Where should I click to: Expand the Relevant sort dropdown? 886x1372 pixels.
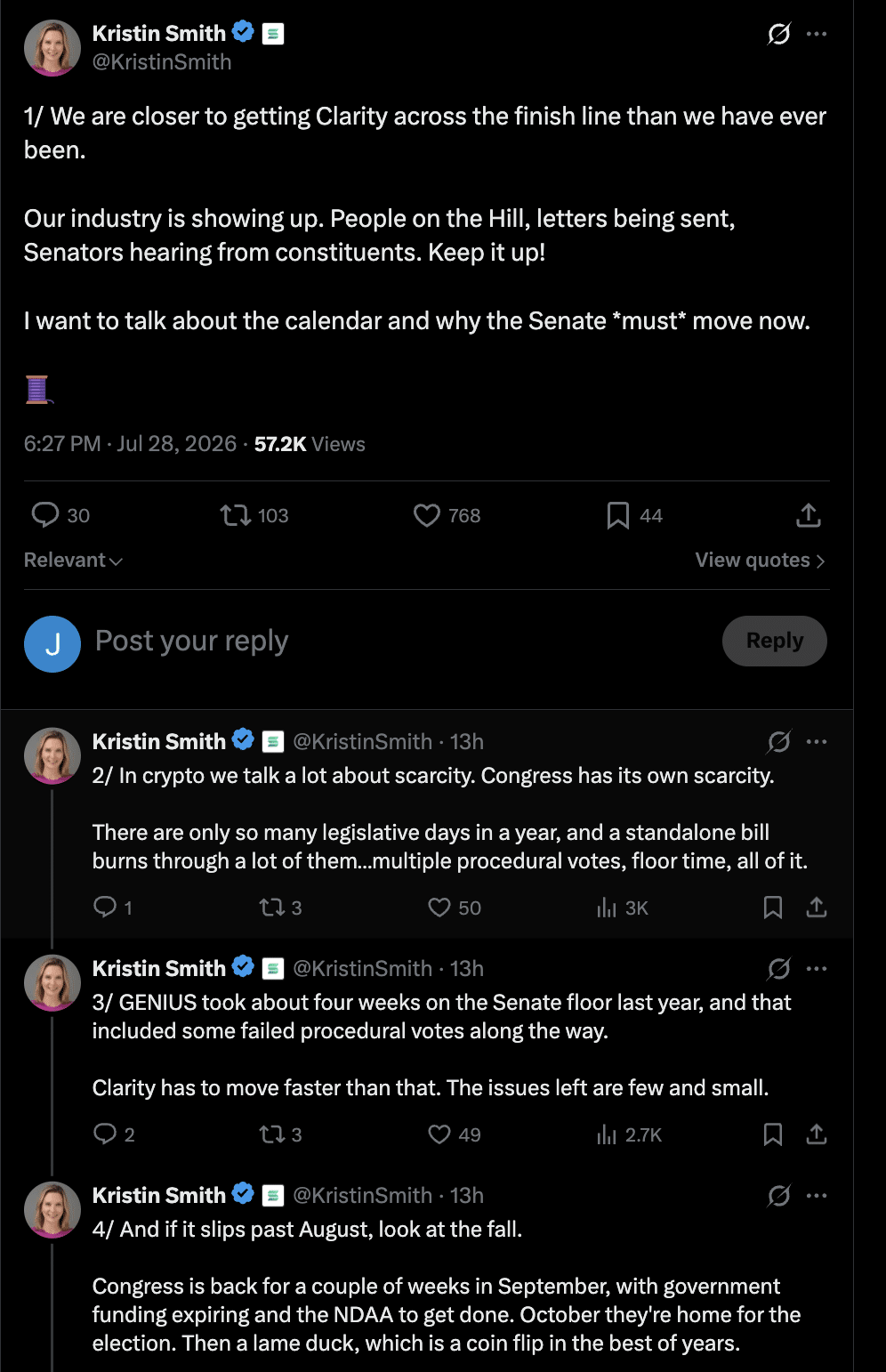point(73,561)
